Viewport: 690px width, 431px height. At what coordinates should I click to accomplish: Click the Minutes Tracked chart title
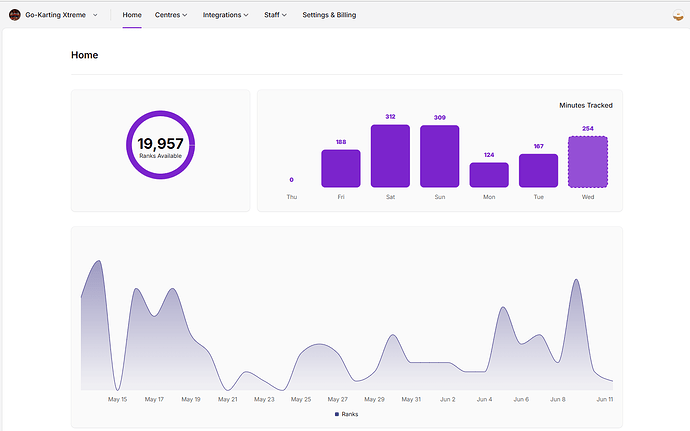586,105
